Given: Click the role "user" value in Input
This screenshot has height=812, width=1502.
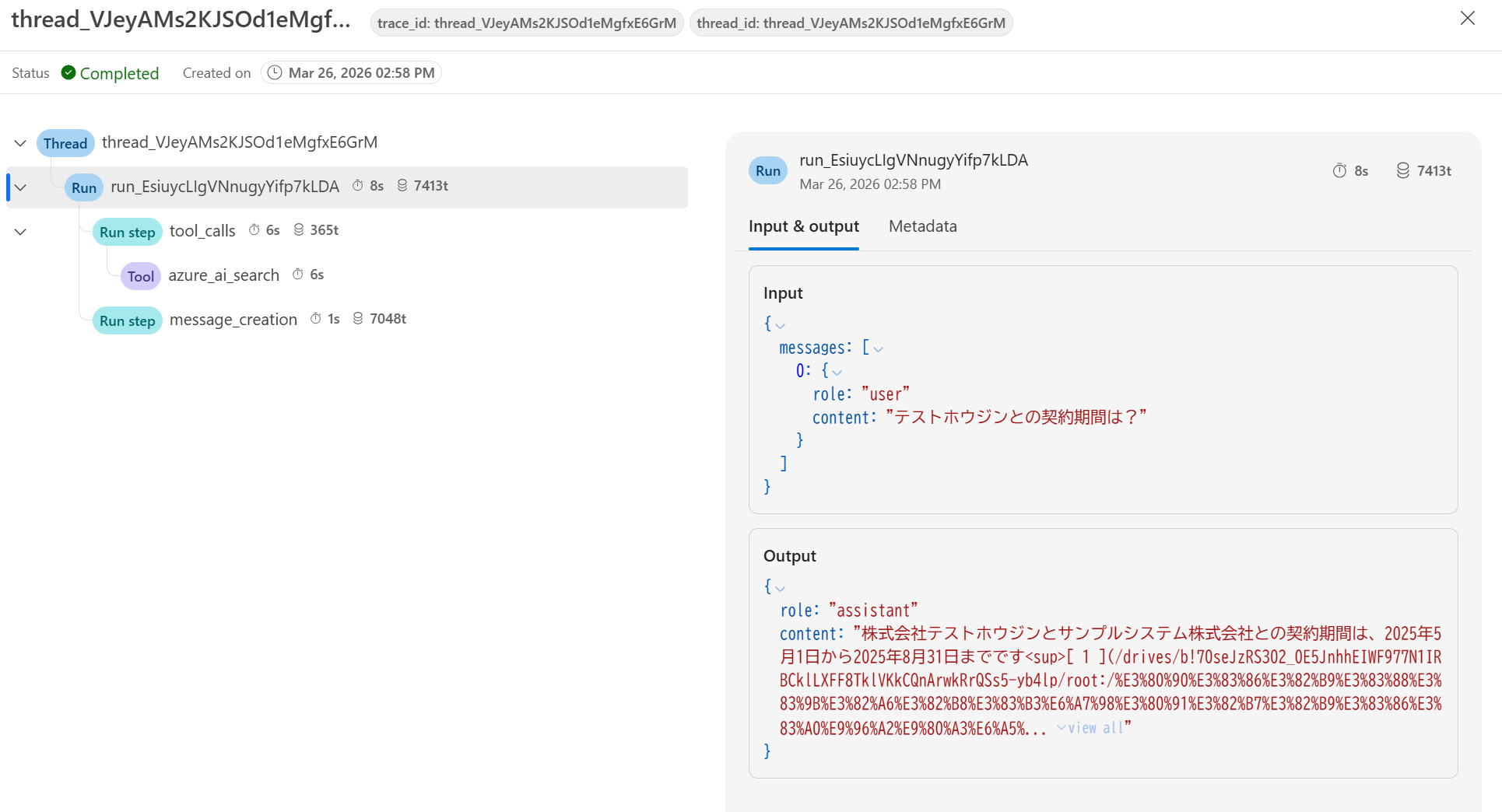Looking at the screenshot, I should click(x=886, y=394).
